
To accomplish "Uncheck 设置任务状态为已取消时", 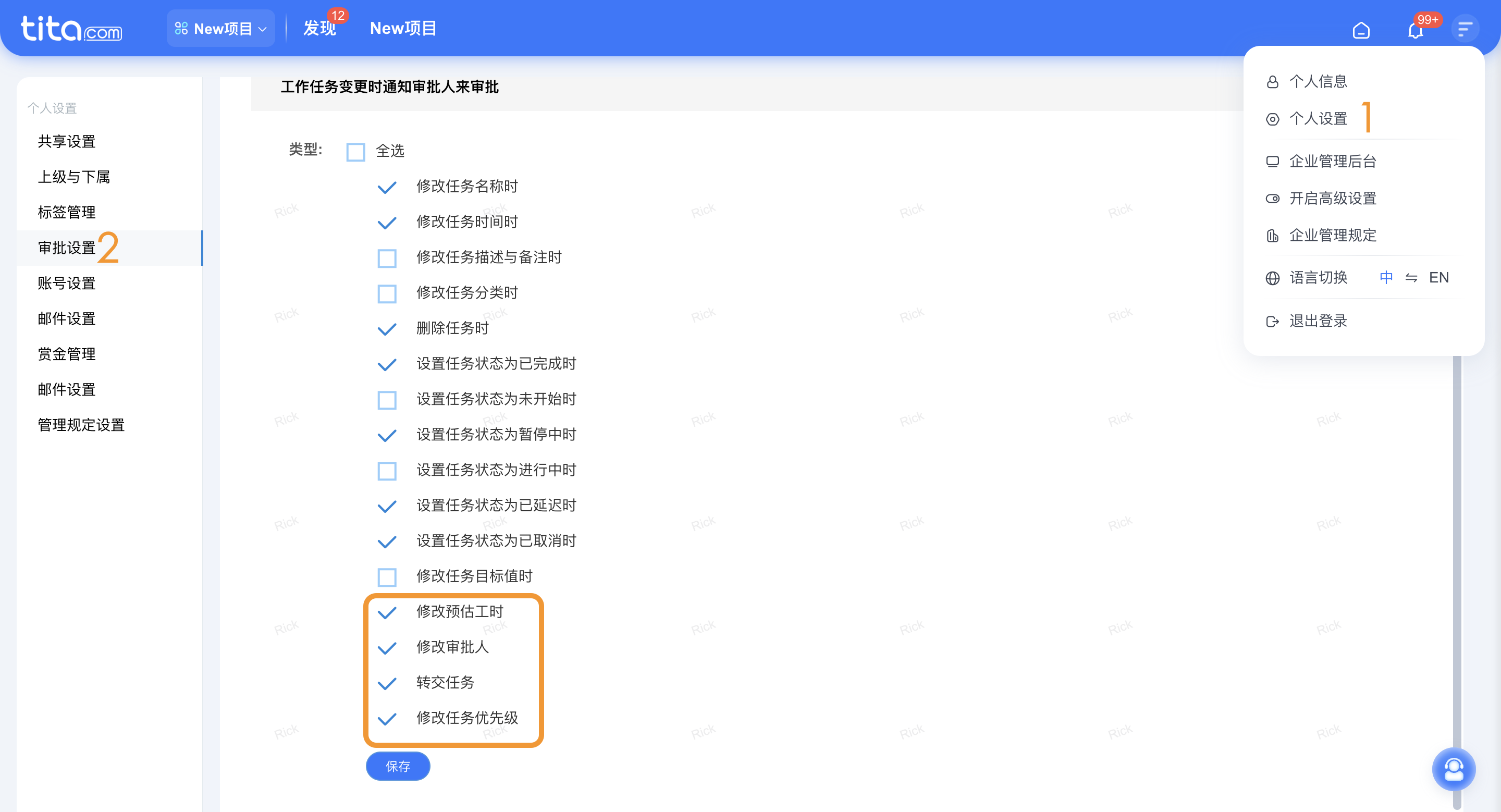I will (387, 542).
